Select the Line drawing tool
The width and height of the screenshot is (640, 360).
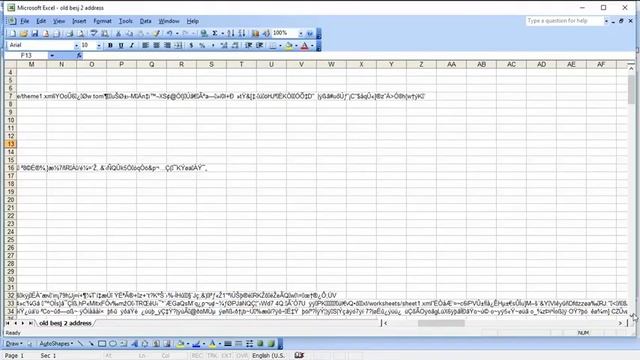coord(80,344)
